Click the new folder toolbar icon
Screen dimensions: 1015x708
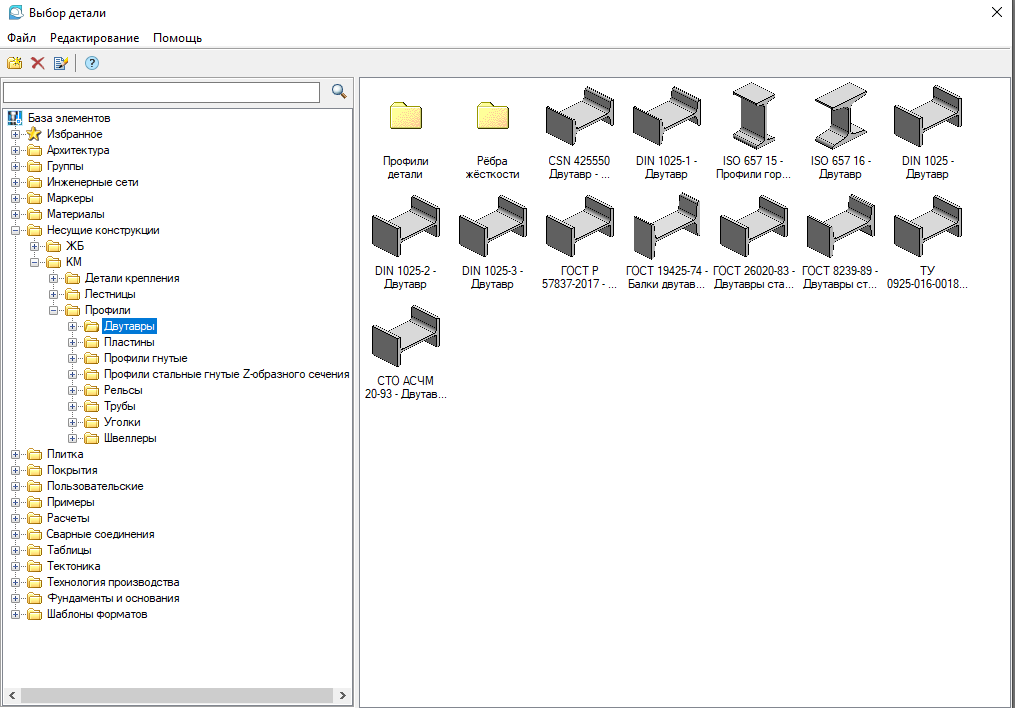click(x=14, y=64)
